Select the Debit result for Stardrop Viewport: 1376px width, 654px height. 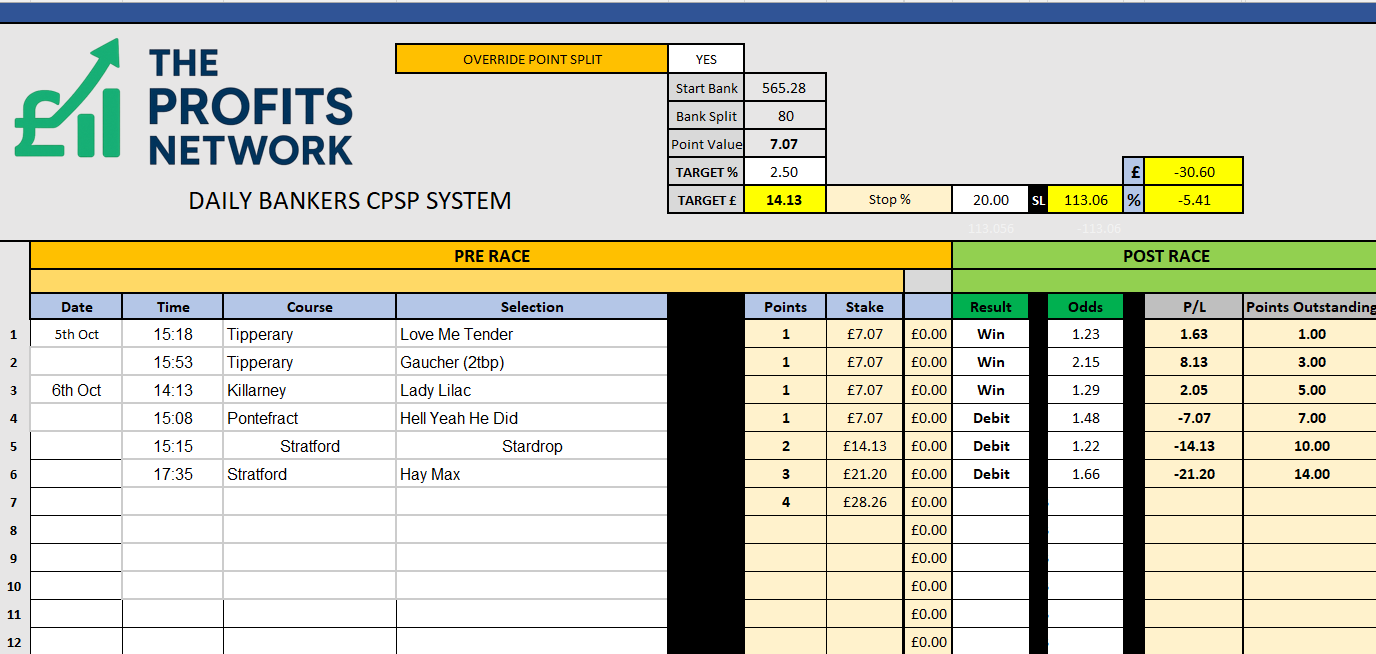[990, 446]
